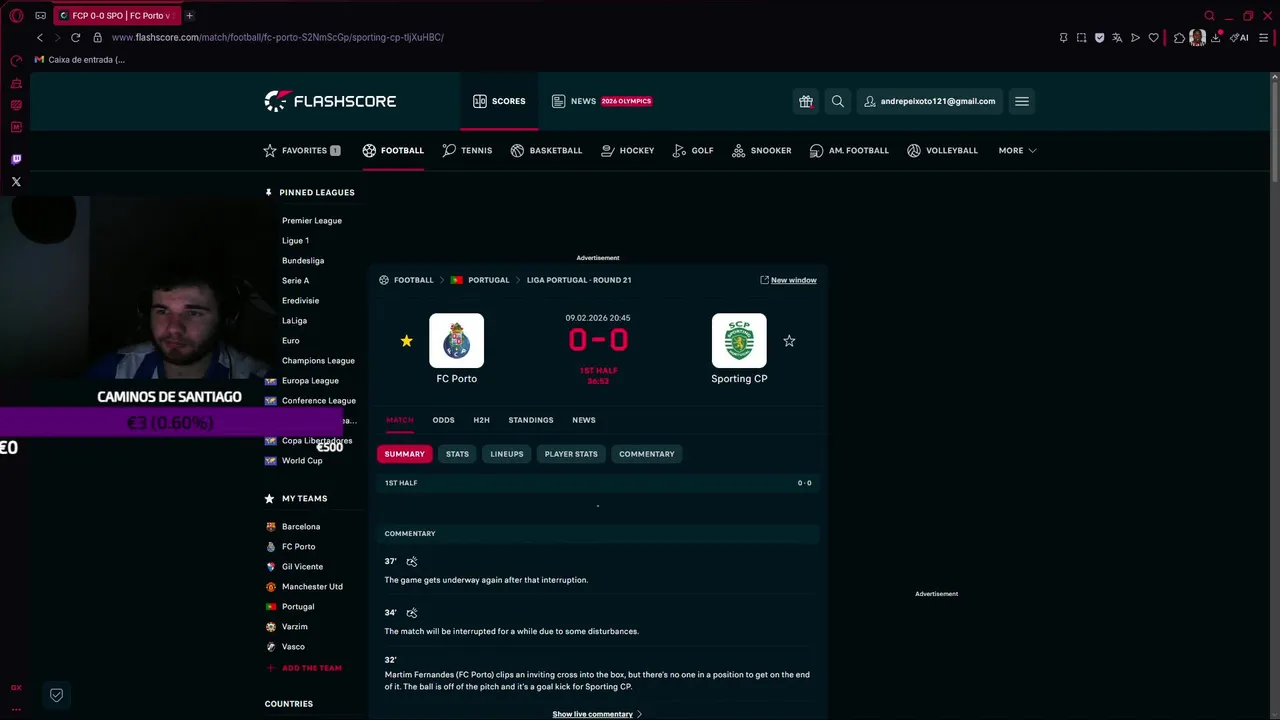The height and width of the screenshot is (720, 1280).
Task: Click the FC Porto club crest
Action: pyautogui.click(x=456, y=341)
